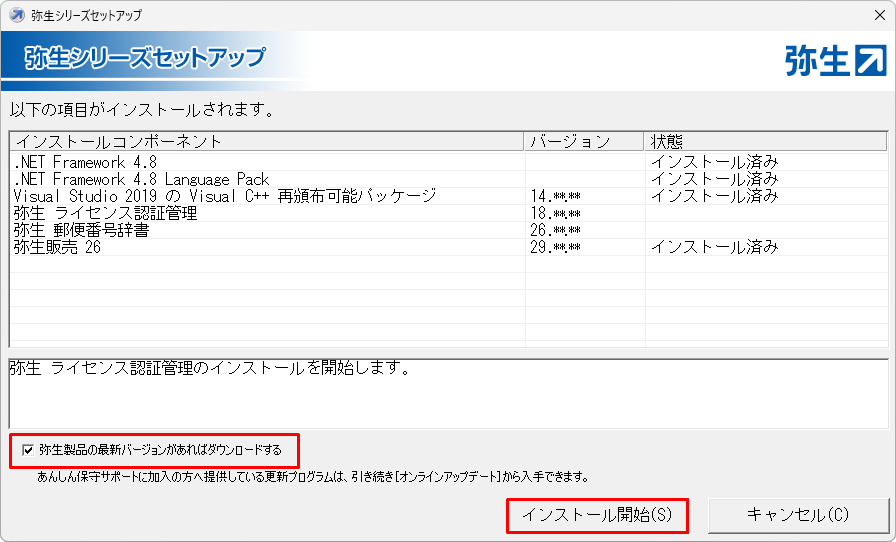Click the バージョン column header
The image size is (896, 542).
point(569,141)
